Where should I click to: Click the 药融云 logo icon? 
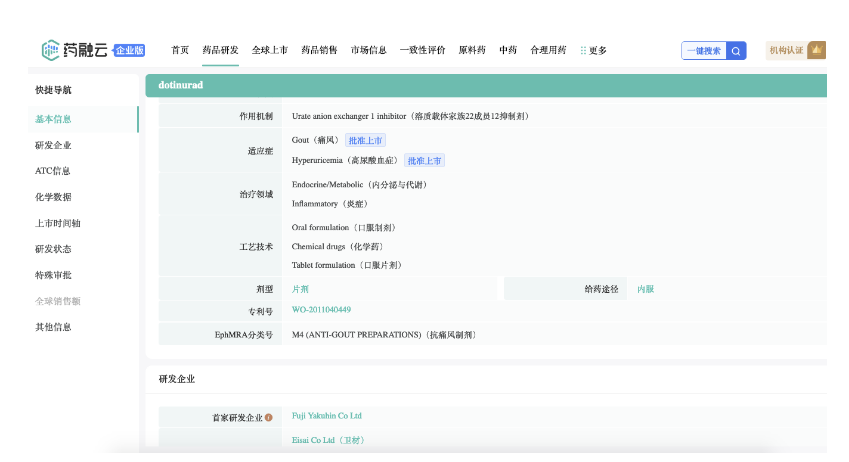[x=51, y=50]
